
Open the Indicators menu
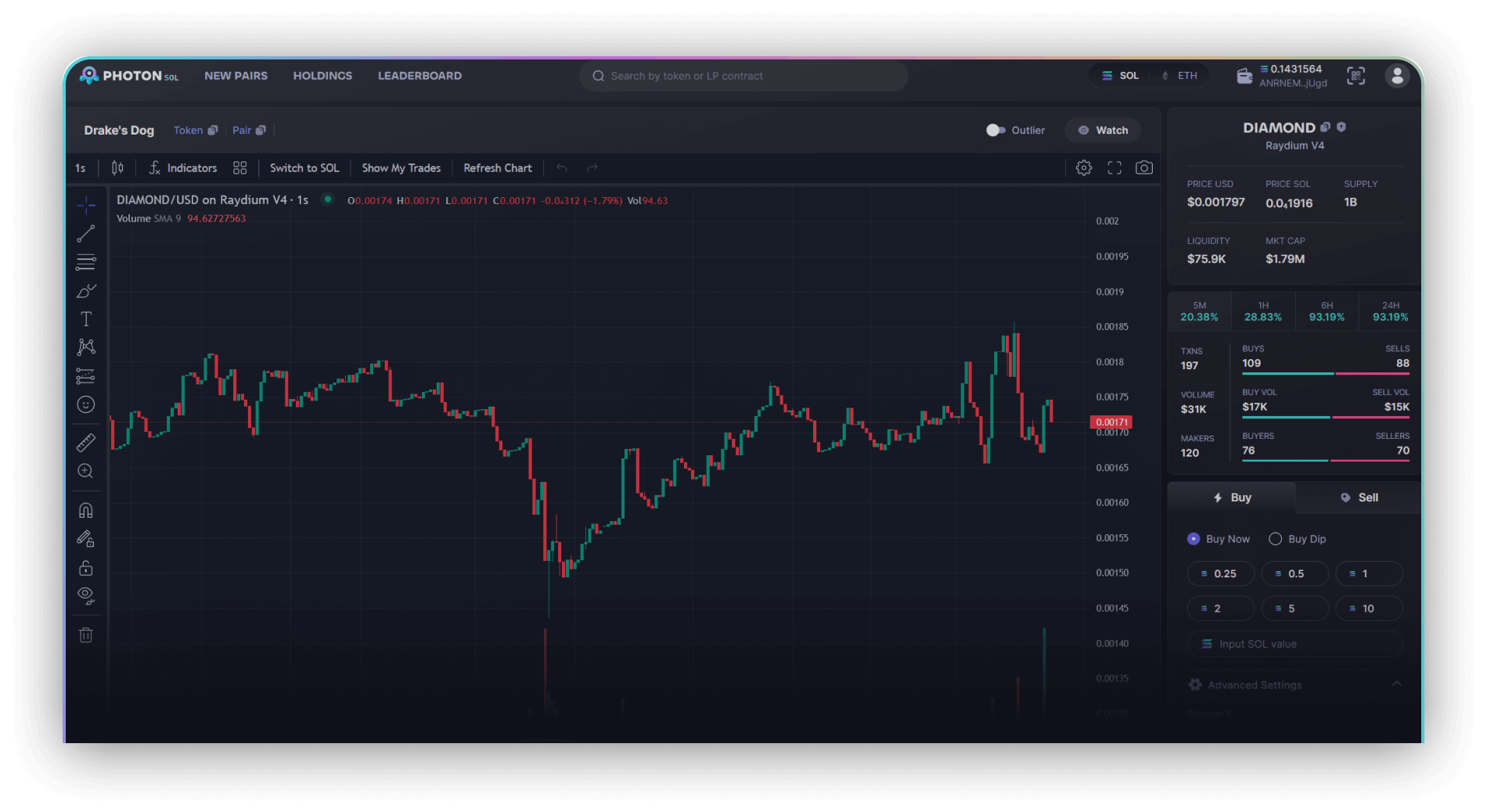(183, 168)
